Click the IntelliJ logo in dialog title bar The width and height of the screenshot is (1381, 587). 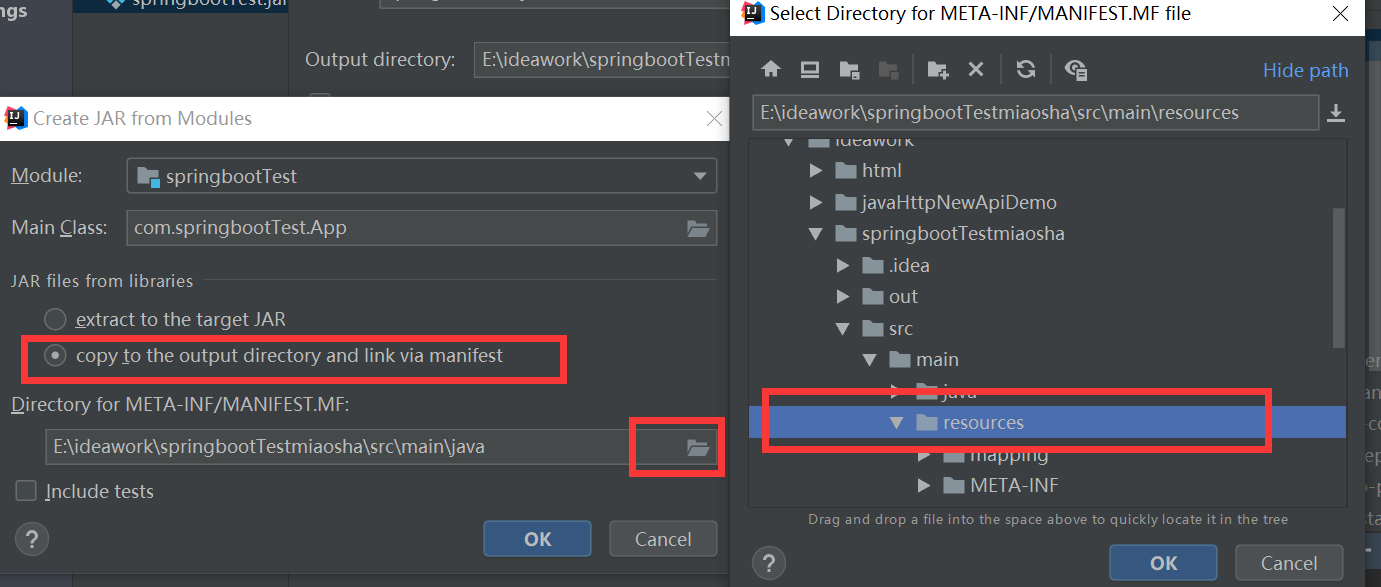(x=753, y=14)
